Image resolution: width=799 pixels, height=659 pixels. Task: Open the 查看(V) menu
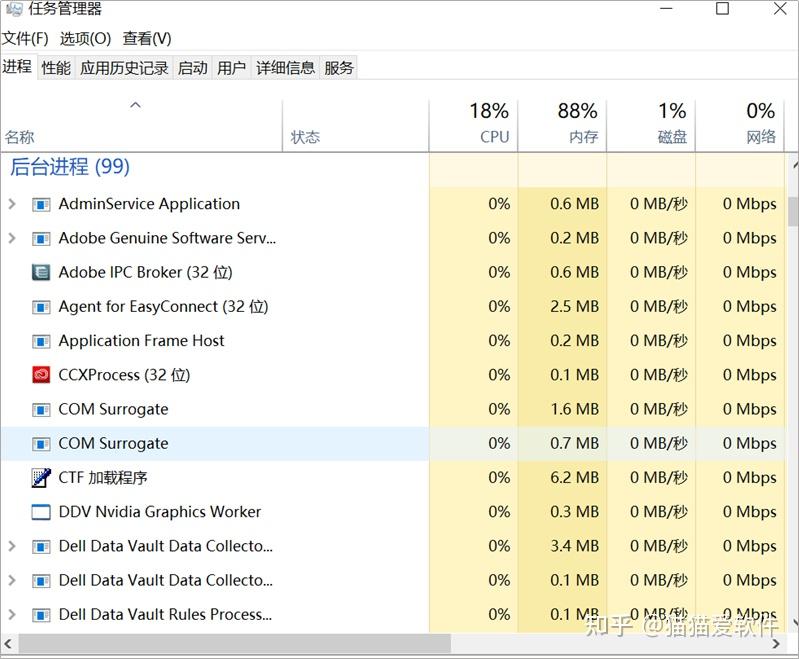[147, 38]
